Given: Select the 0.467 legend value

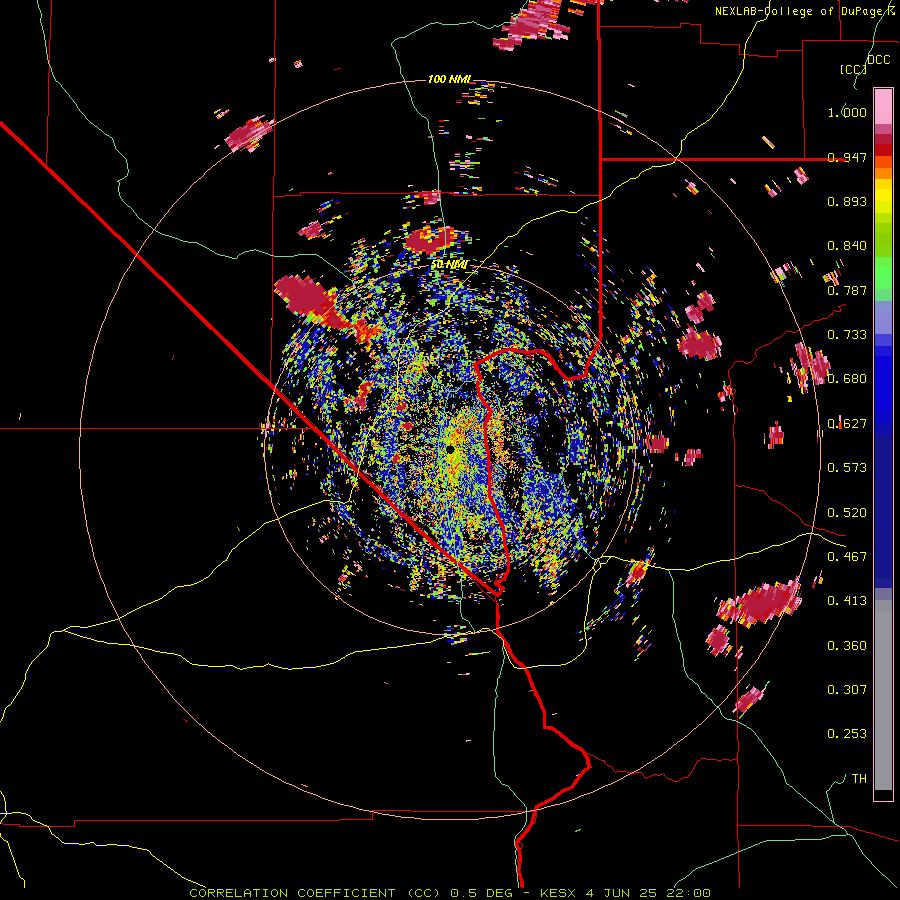Looking at the screenshot, I should point(847,557).
